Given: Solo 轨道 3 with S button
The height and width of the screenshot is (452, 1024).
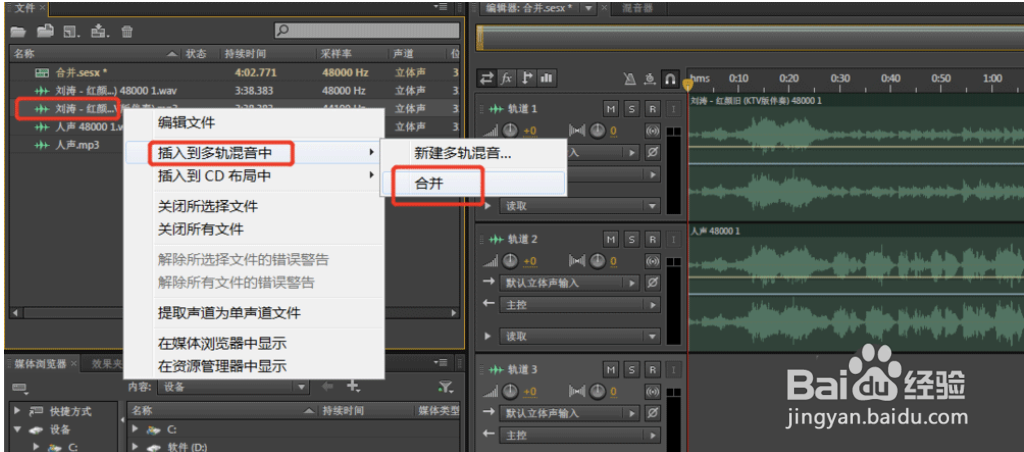Looking at the screenshot, I should 632,370.
